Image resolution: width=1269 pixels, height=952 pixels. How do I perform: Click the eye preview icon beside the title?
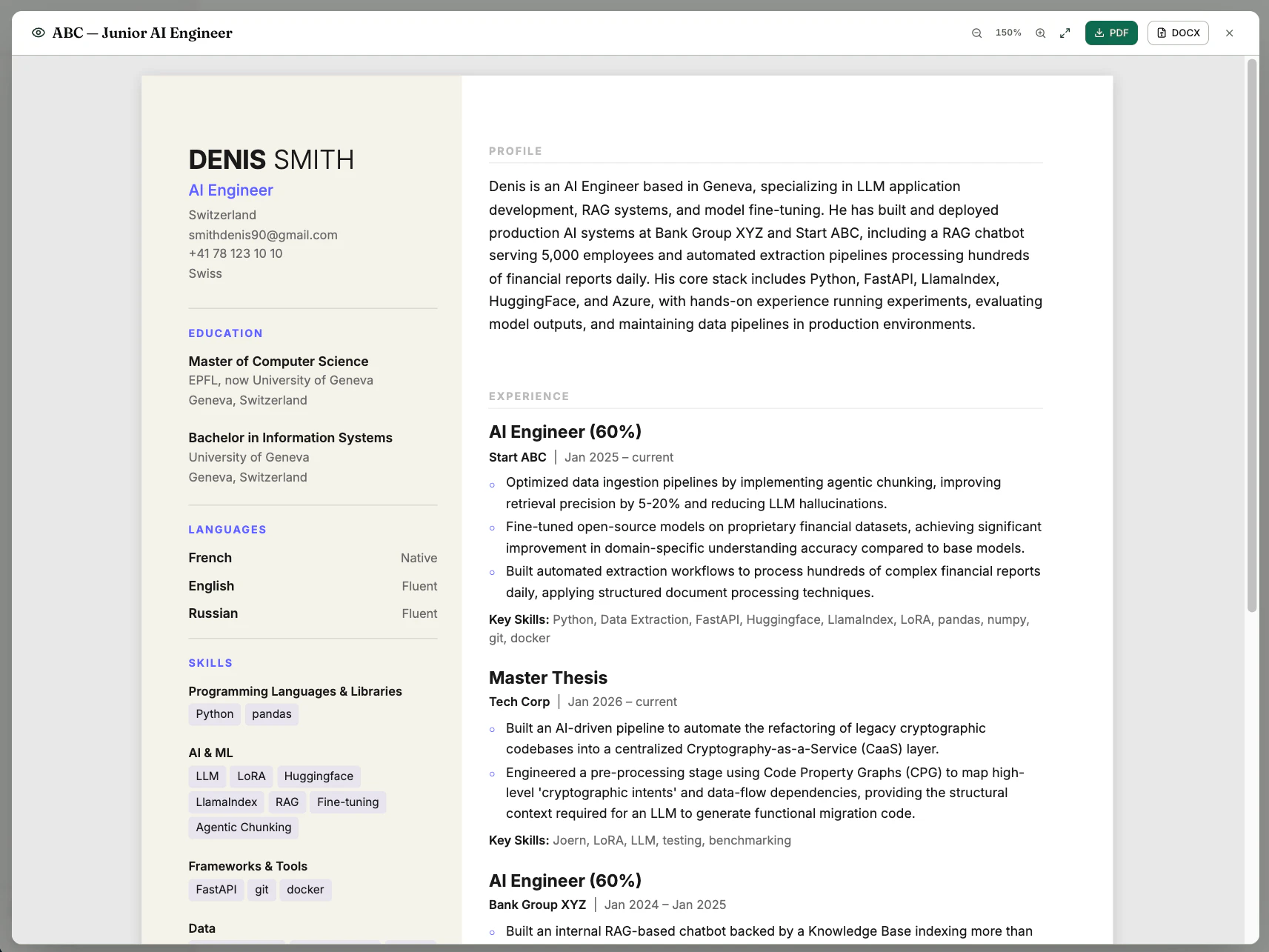(39, 33)
